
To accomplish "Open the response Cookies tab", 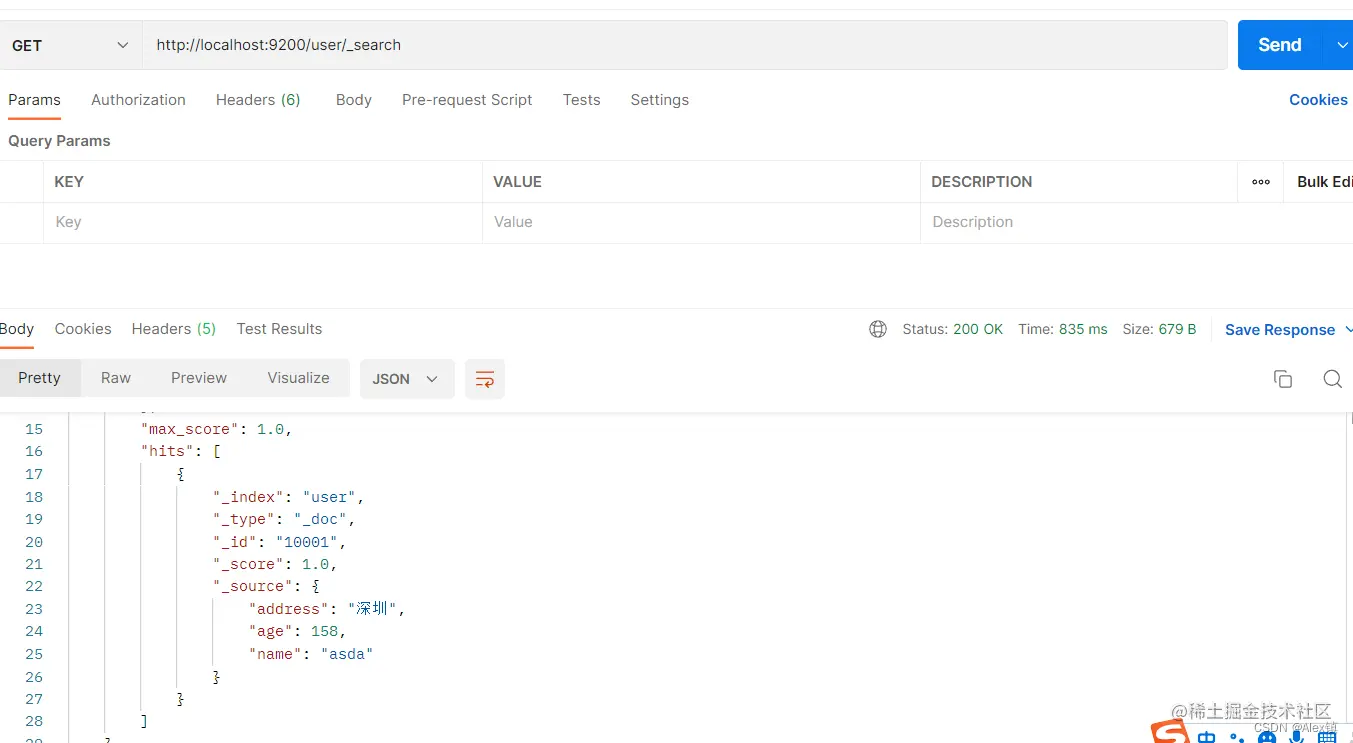I will tap(83, 329).
